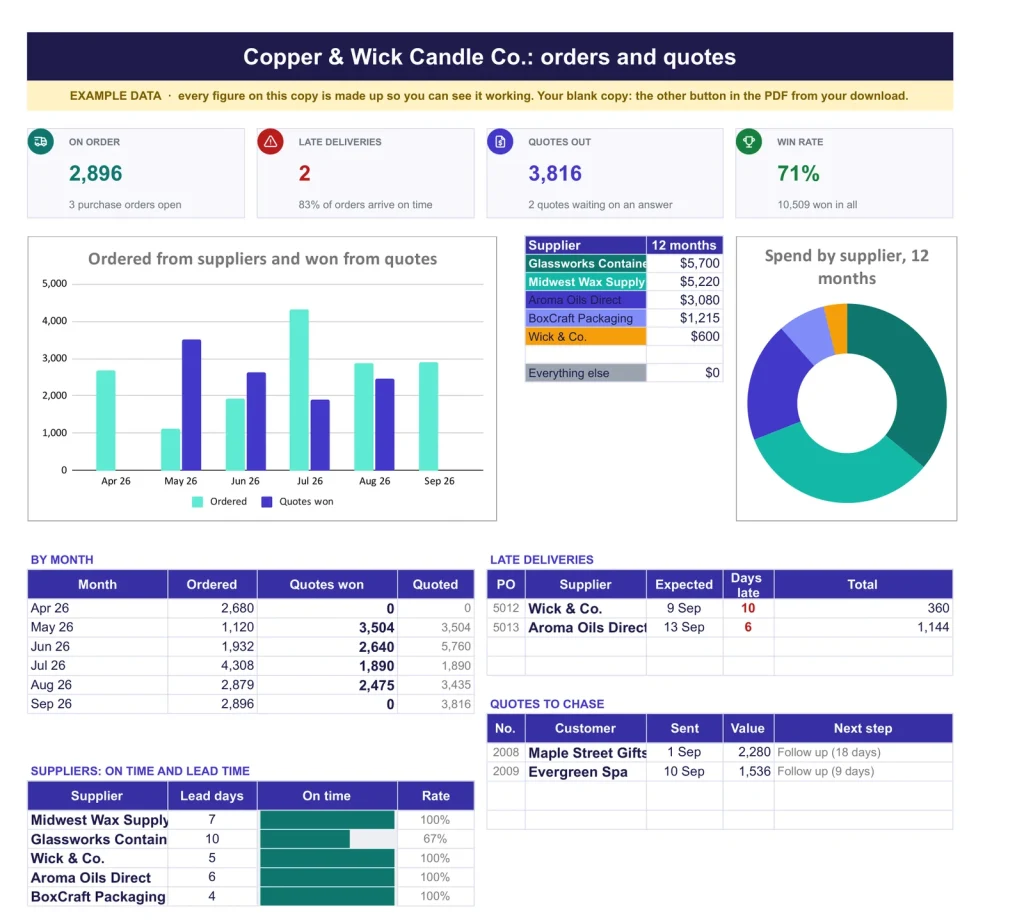Select late delivery total 1,144
The width and height of the screenshot is (1024, 922).
tap(933, 628)
